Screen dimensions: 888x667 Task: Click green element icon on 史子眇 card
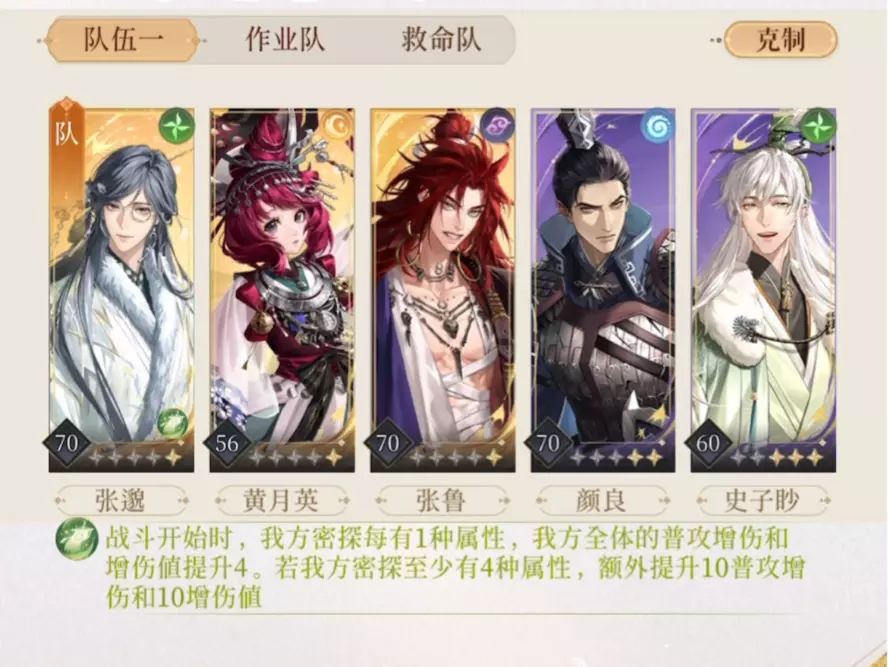tap(818, 126)
